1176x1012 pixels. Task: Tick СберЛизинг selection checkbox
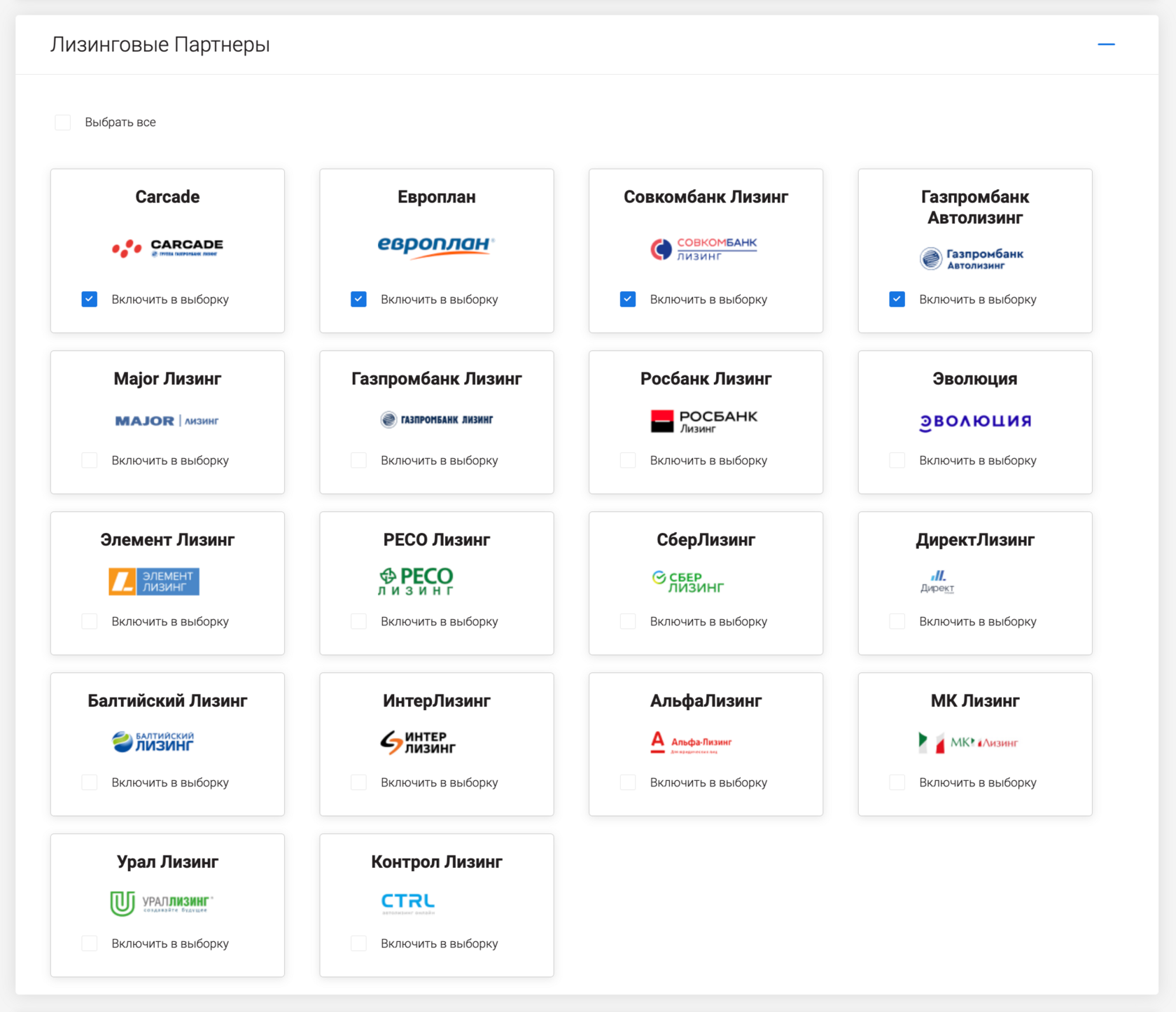628,622
